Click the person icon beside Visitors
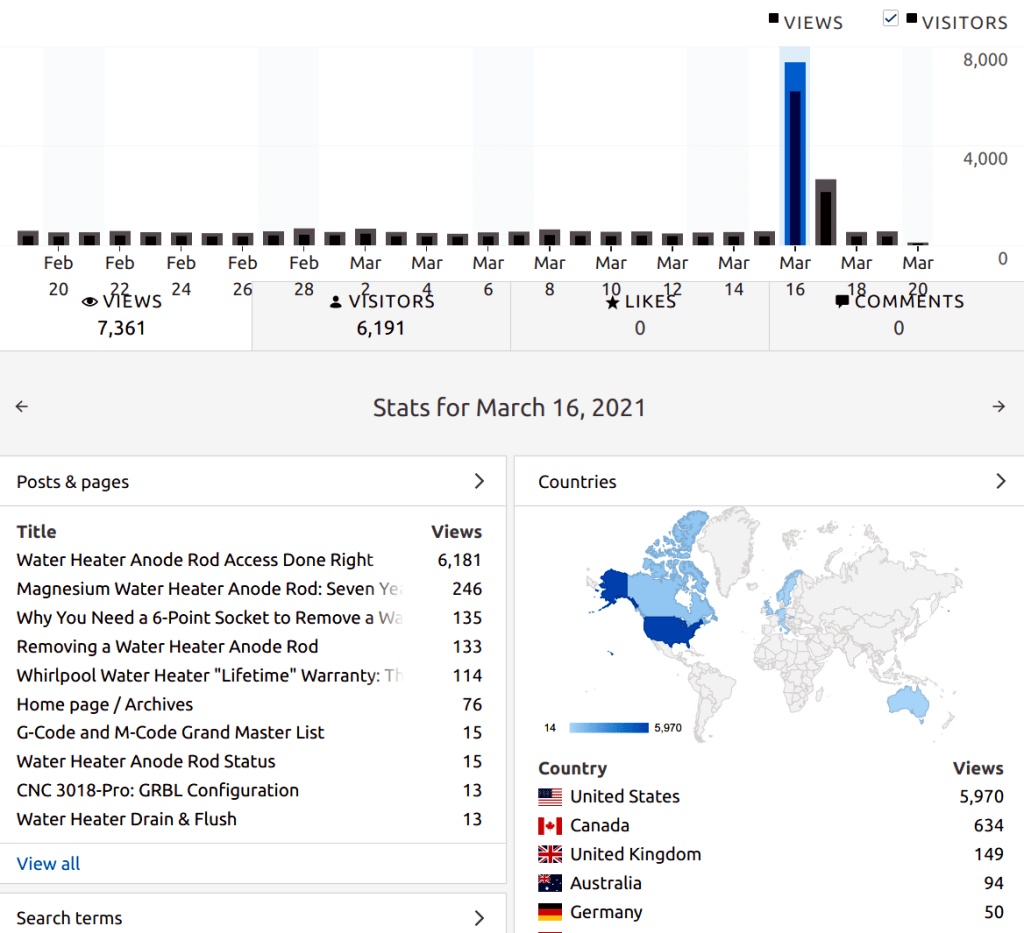1024x933 pixels. (x=336, y=301)
